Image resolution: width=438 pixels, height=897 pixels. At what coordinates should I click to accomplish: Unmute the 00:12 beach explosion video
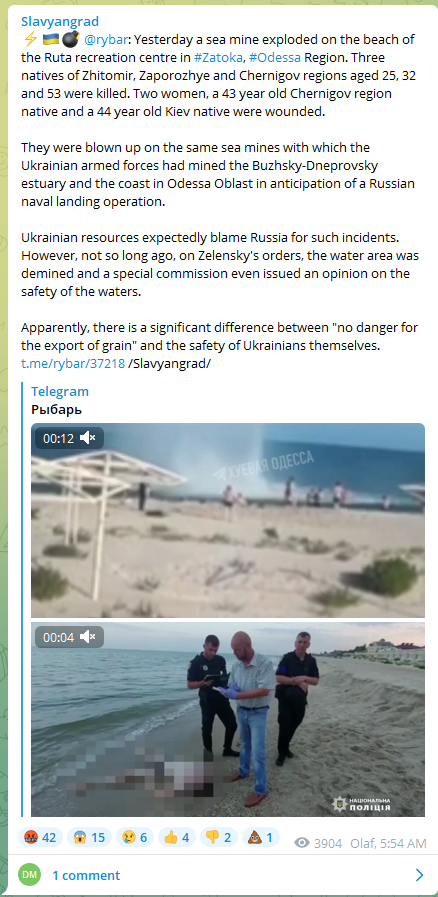pyautogui.click(x=88, y=438)
